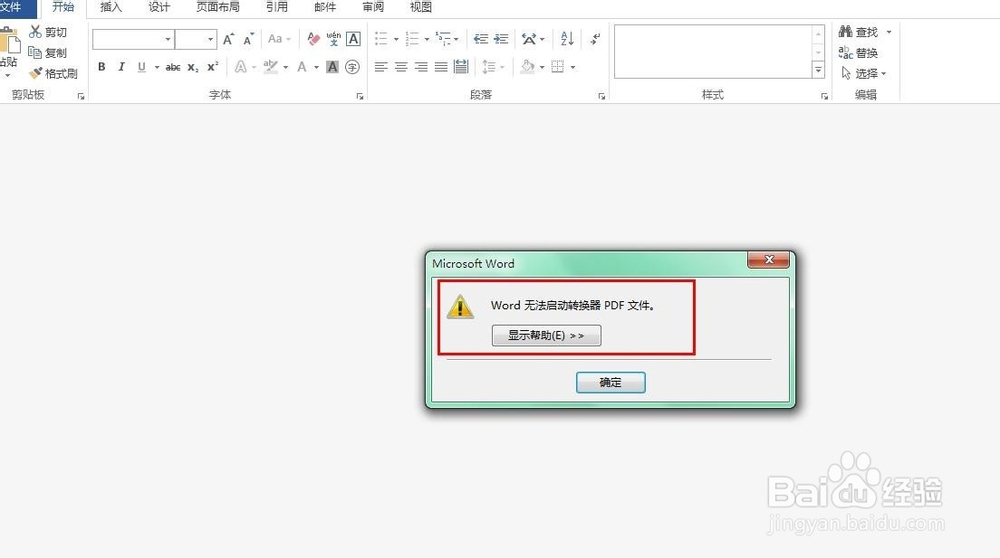1000x558 pixels.
Task: Switch to the Design (设计) tab
Action: point(159,7)
